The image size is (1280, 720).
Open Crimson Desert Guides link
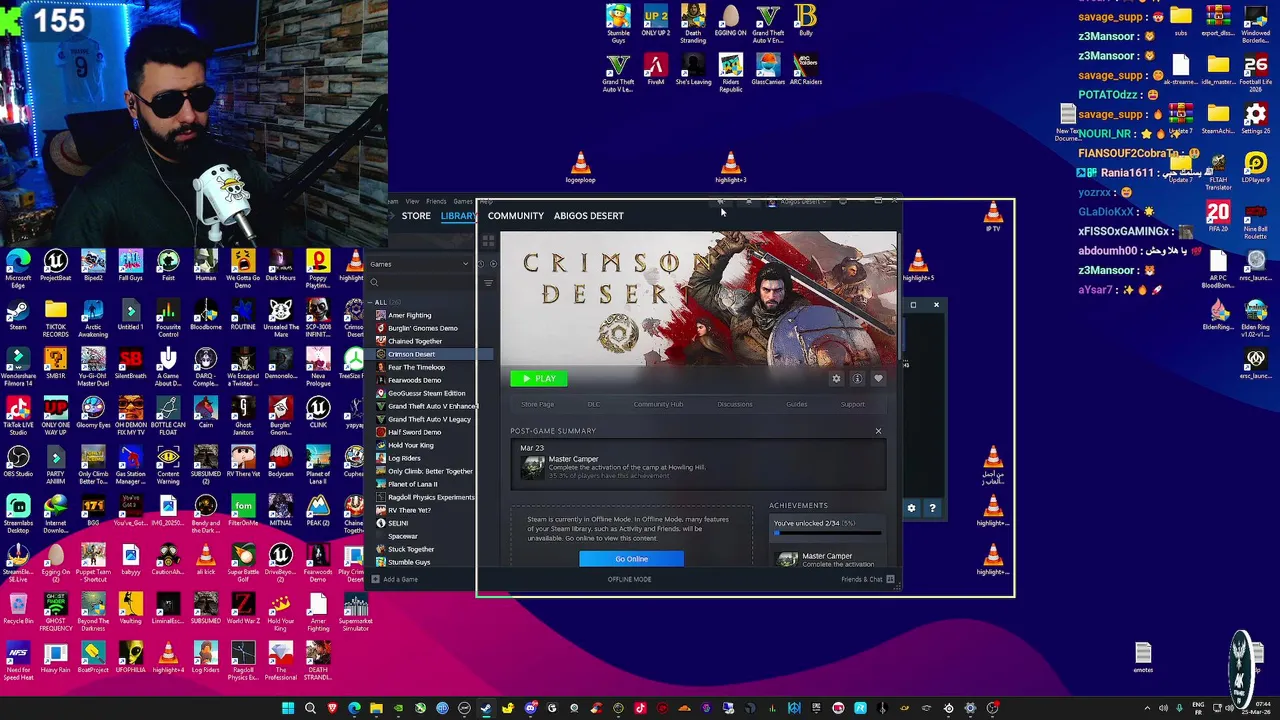click(x=796, y=404)
